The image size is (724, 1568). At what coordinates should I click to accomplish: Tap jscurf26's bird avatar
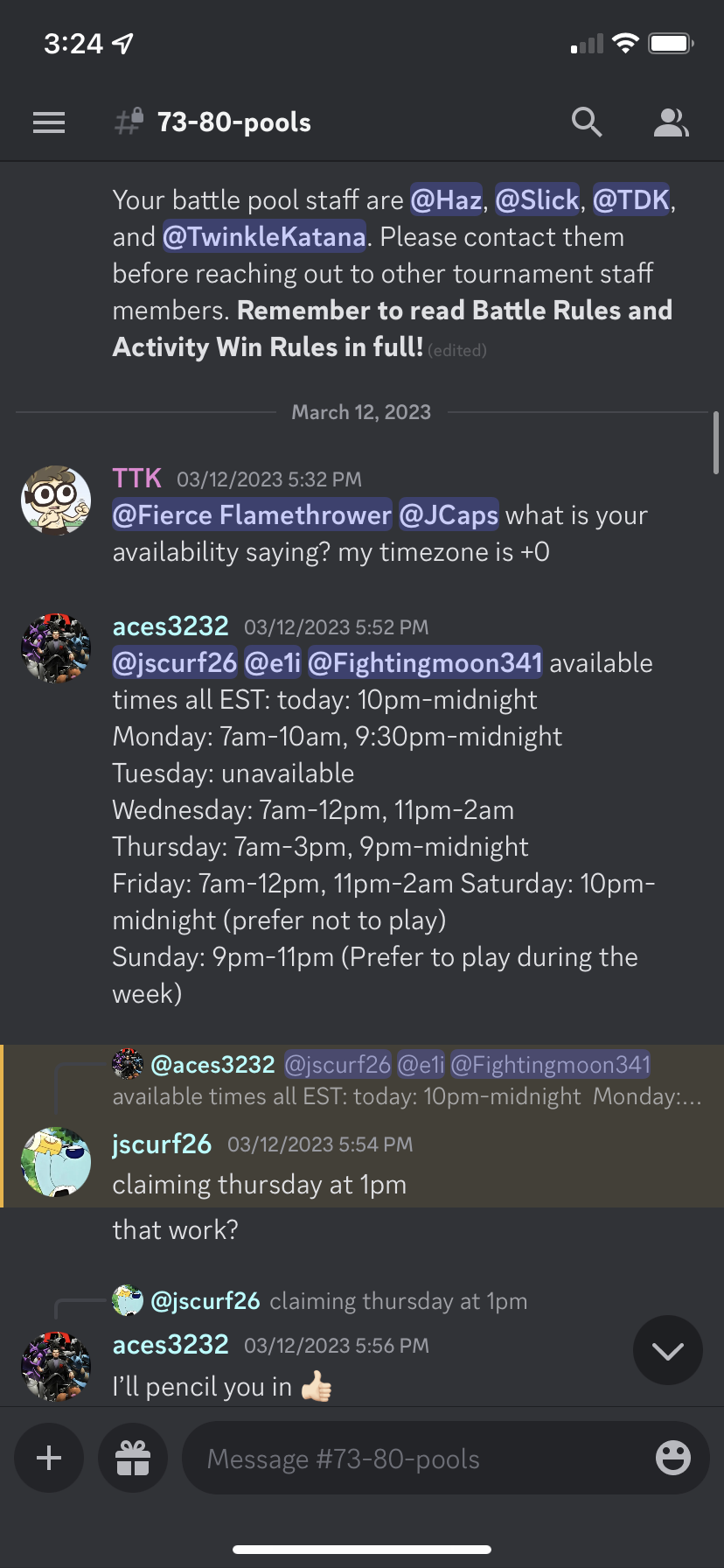point(56,1162)
